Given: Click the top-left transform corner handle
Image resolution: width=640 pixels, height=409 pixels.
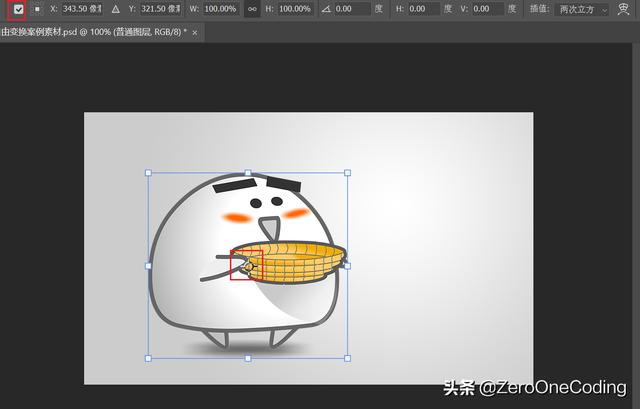Looking at the screenshot, I should click(149, 173).
